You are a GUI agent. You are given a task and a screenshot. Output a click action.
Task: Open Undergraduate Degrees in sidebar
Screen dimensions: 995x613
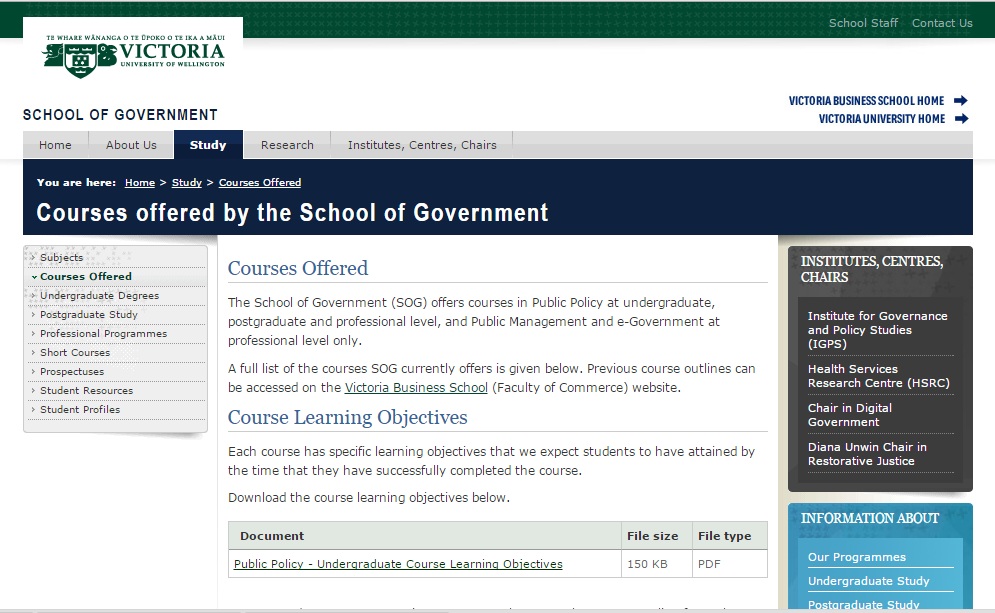pos(100,296)
